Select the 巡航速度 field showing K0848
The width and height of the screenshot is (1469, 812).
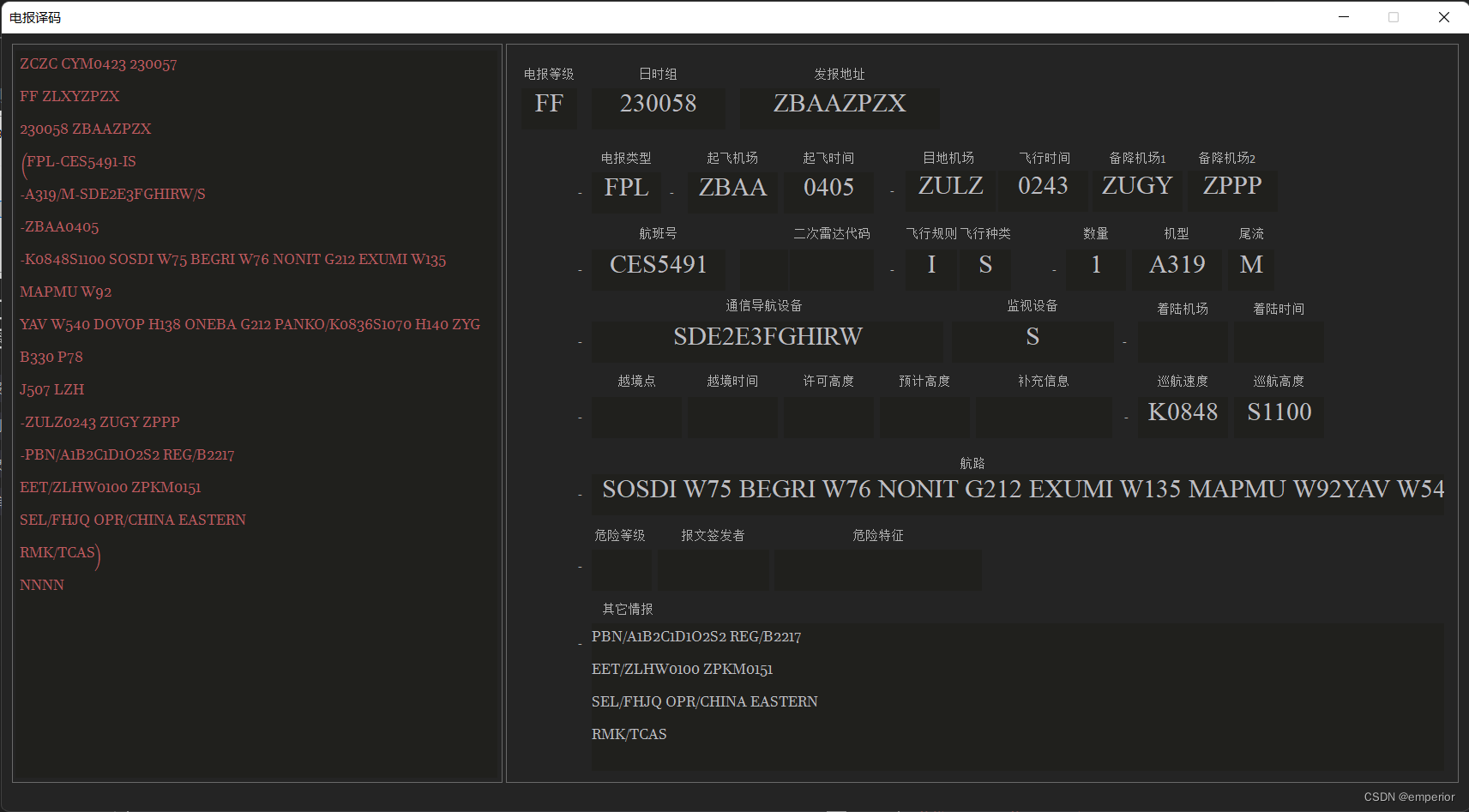(x=1183, y=412)
